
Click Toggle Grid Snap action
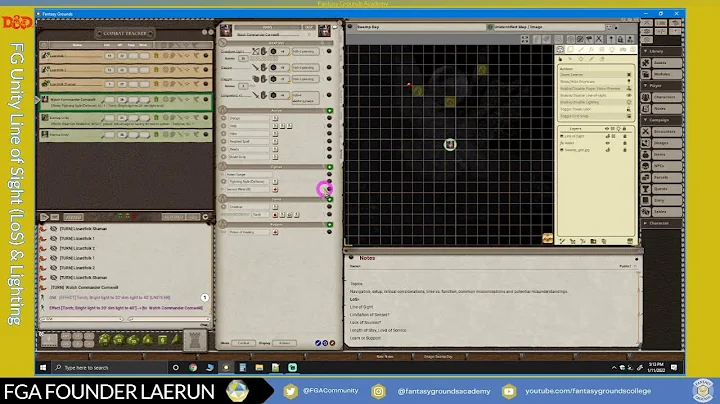pos(595,116)
